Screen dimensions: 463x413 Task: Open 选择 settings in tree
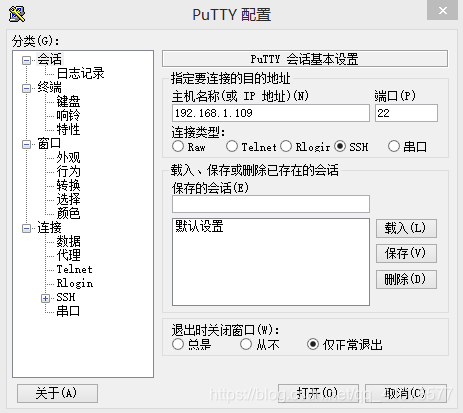[68, 199]
